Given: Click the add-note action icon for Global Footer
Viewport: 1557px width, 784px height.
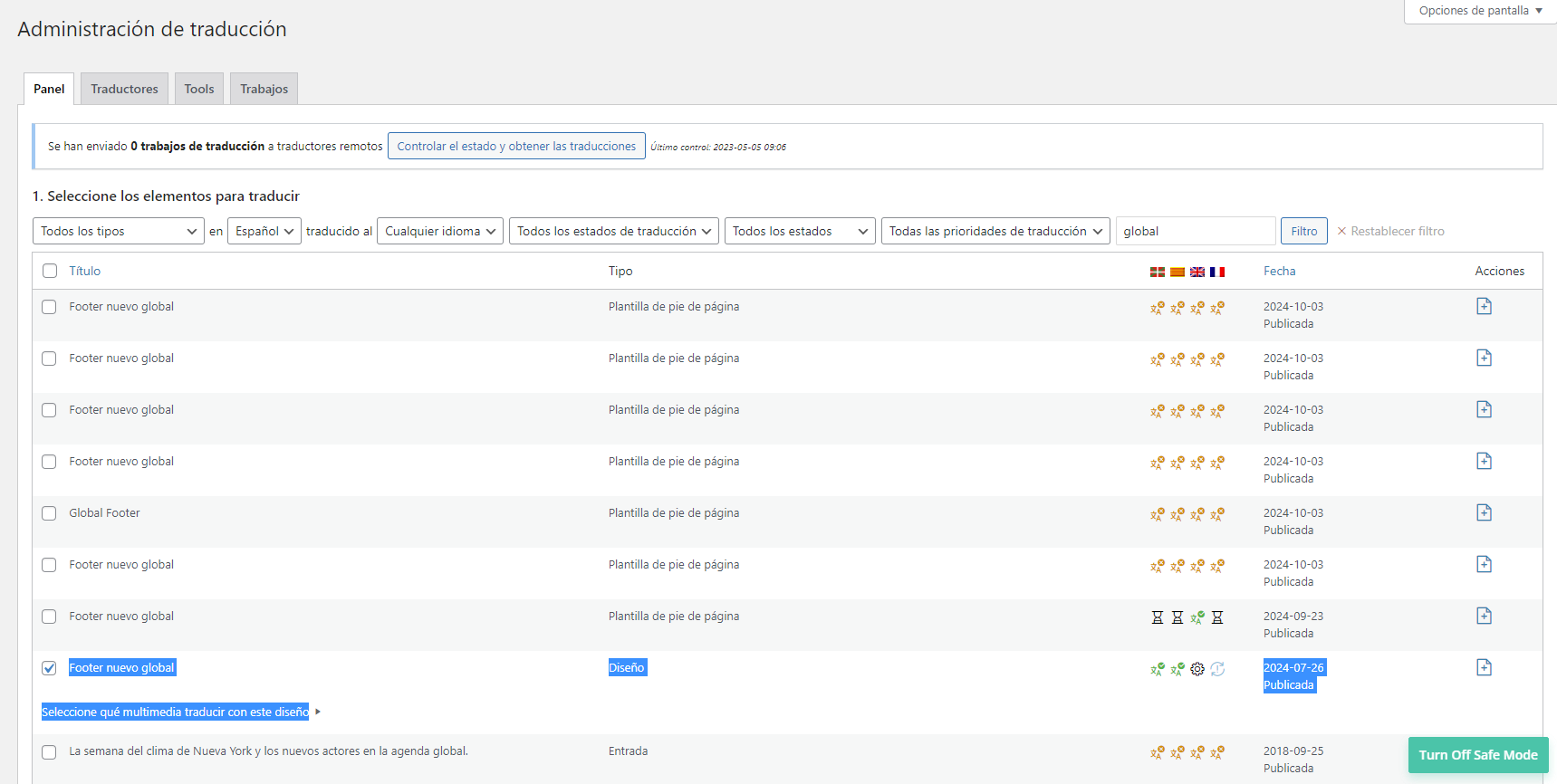Looking at the screenshot, I should (x=1484, y=512).
